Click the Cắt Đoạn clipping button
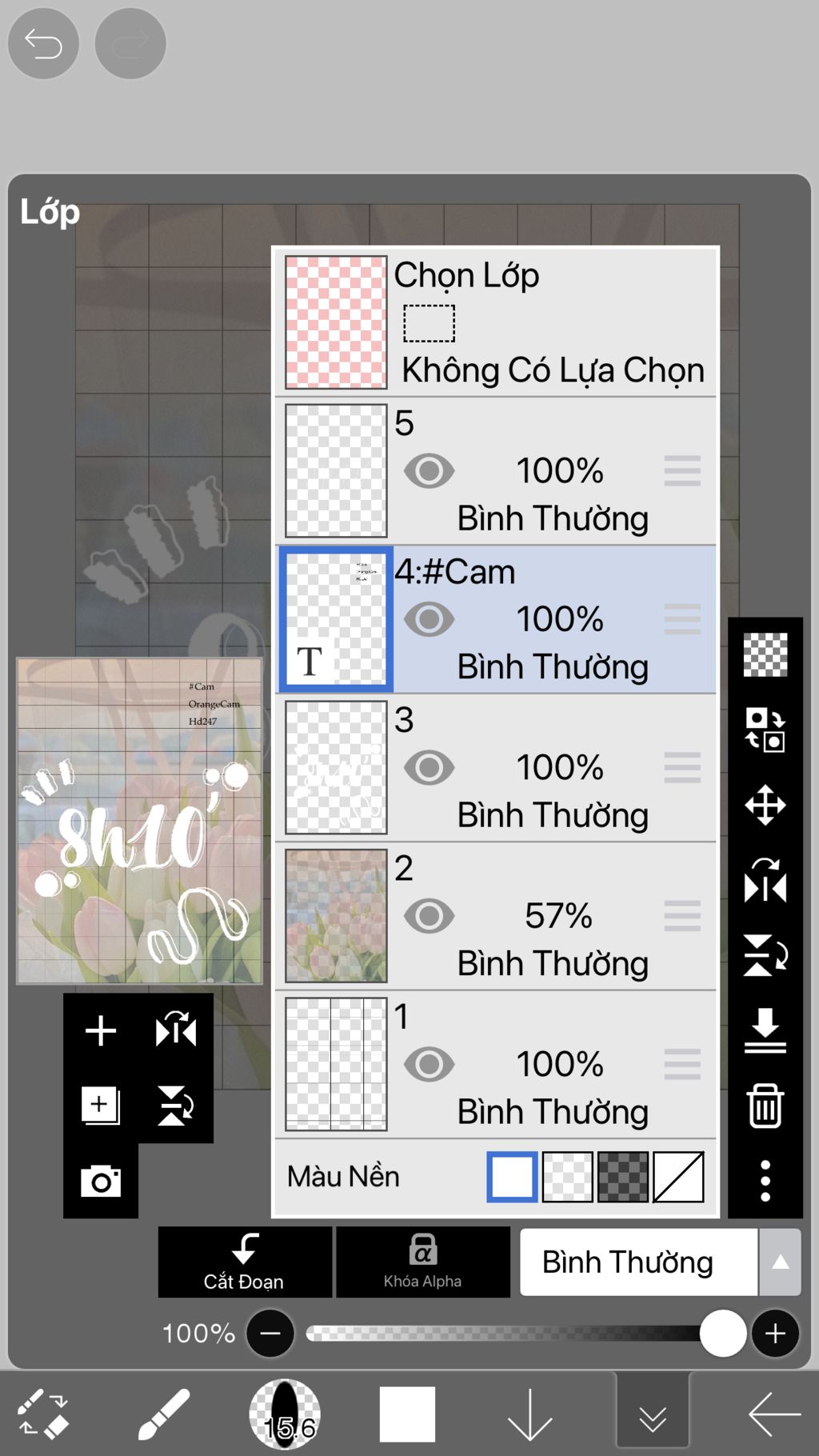Screen dimensions: 819x1456 (x=245, y=1262)
